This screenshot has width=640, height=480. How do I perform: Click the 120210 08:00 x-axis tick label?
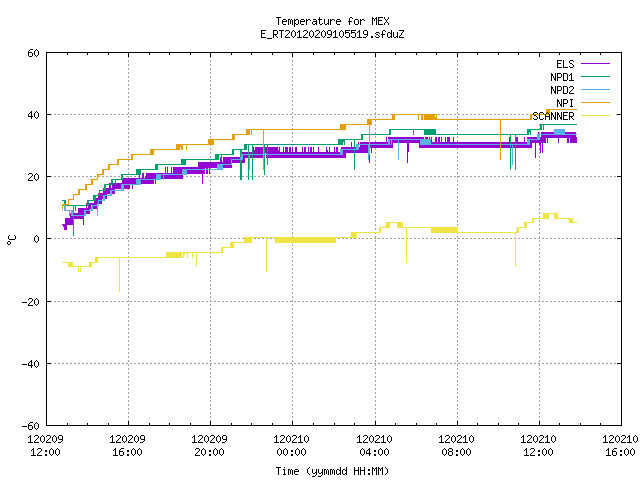456,446
